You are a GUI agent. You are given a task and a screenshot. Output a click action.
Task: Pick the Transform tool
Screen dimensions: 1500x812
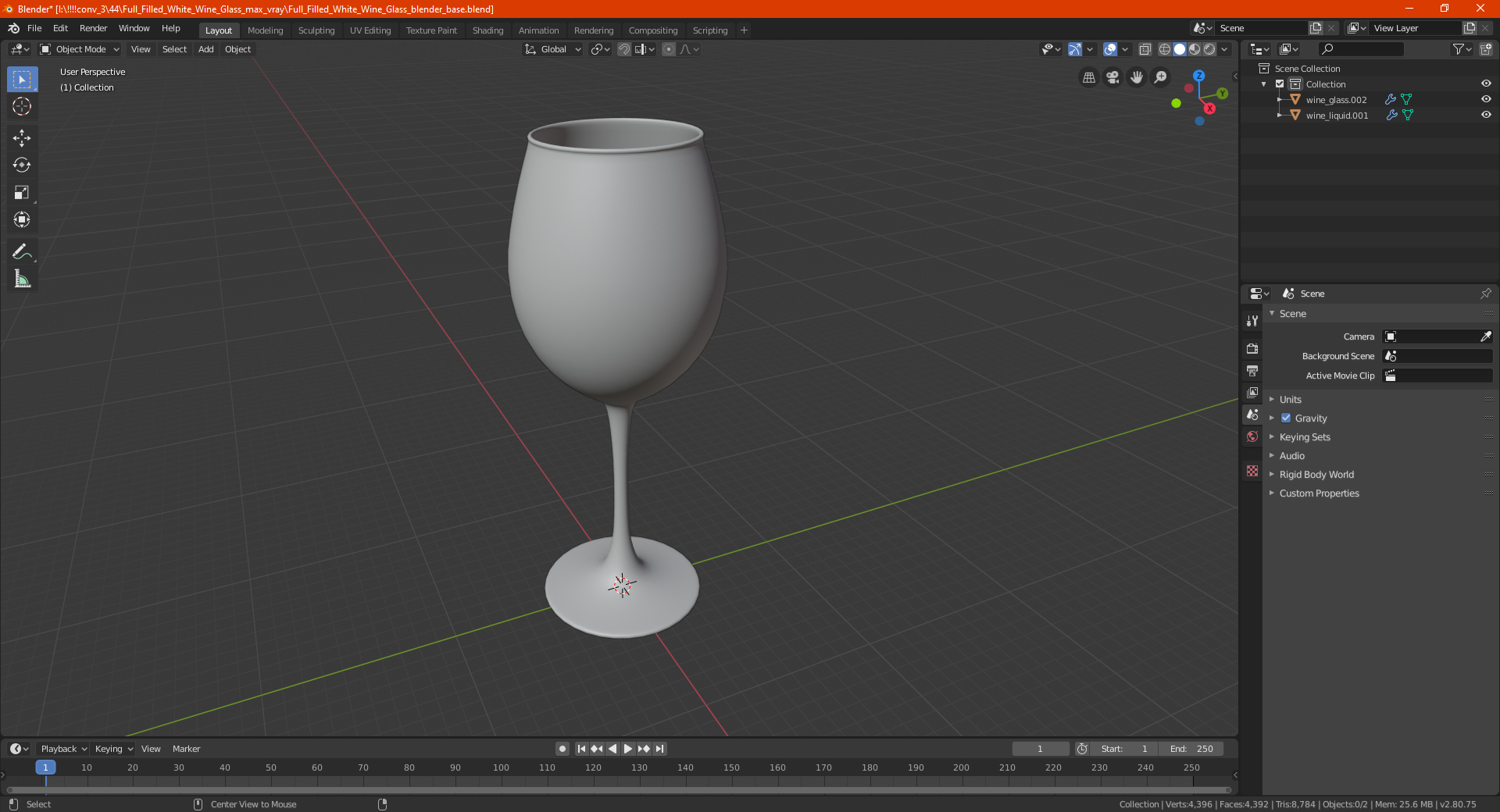tap(22, 219)
